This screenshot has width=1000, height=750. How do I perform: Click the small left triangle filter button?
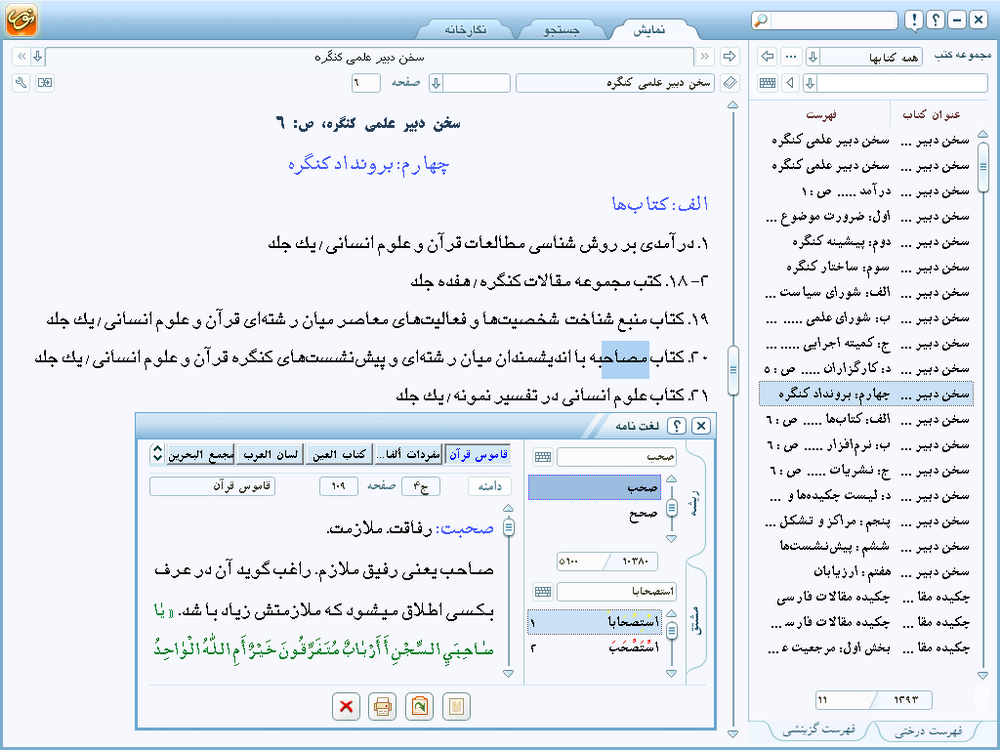pyautogui.click(x=791, y=83)
